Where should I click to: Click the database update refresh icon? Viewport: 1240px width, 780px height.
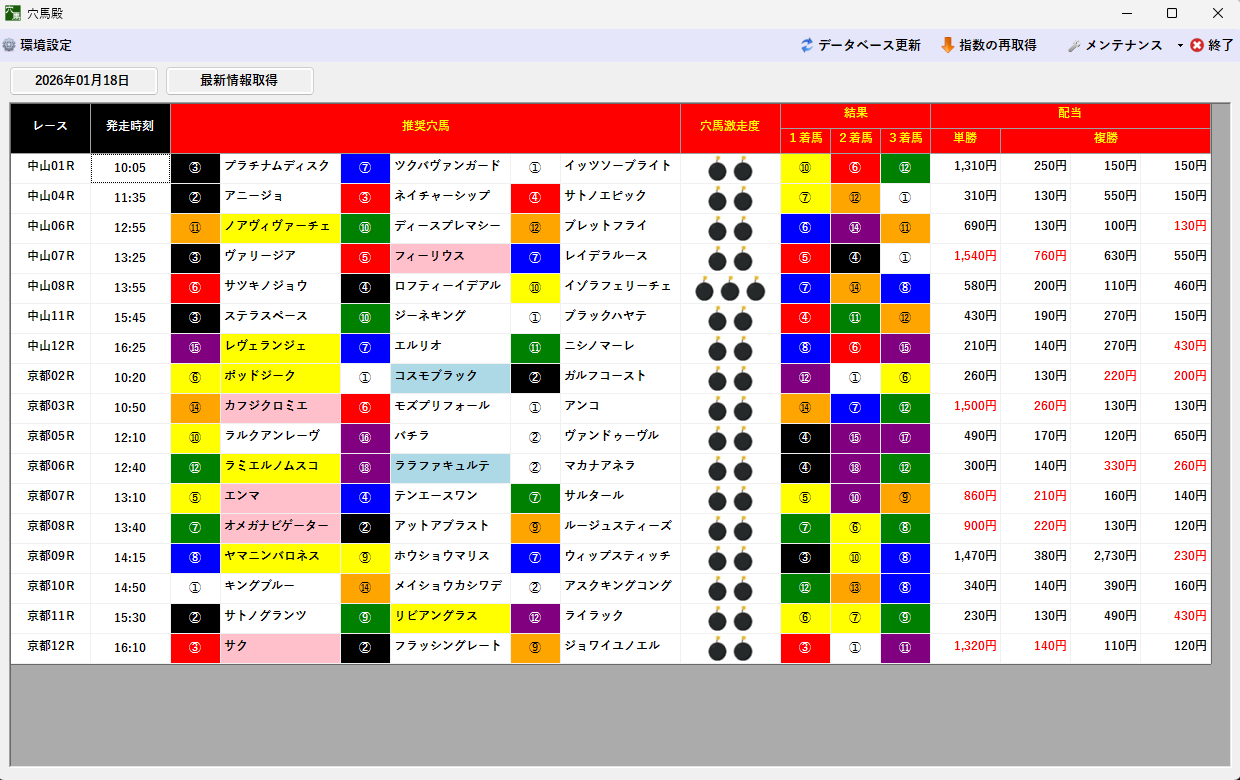807,45
